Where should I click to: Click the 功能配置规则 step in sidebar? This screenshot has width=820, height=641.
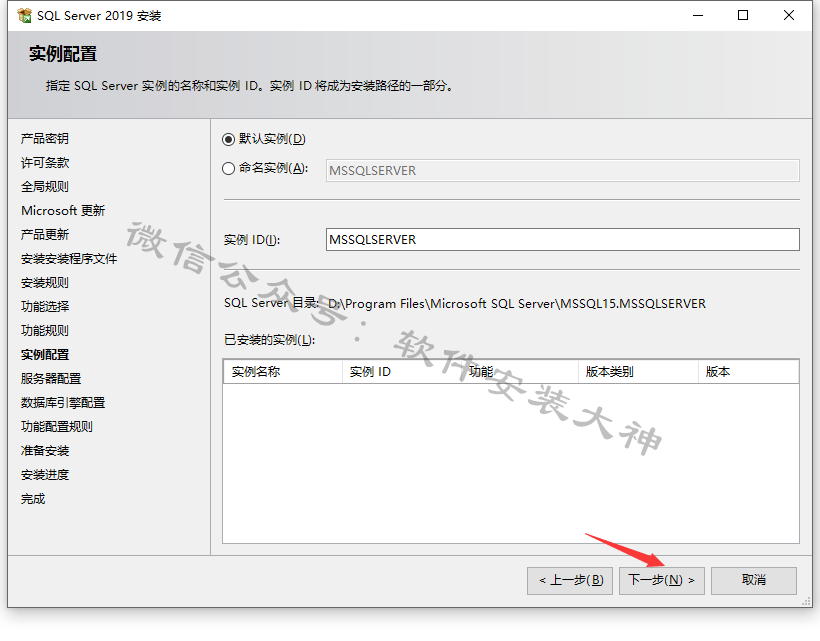[x=57, y=427]
